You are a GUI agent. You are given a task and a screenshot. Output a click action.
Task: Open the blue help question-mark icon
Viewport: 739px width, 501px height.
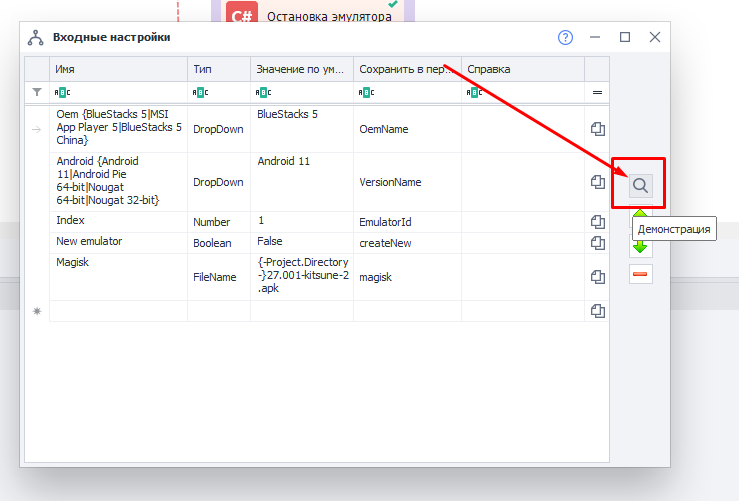click(565, 38)
